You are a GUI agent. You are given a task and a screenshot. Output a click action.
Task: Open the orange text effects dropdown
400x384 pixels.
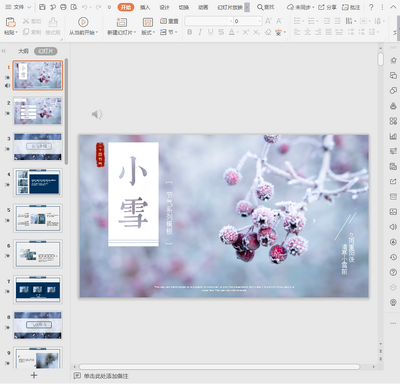pyautogui.click(x=285, y=32)
